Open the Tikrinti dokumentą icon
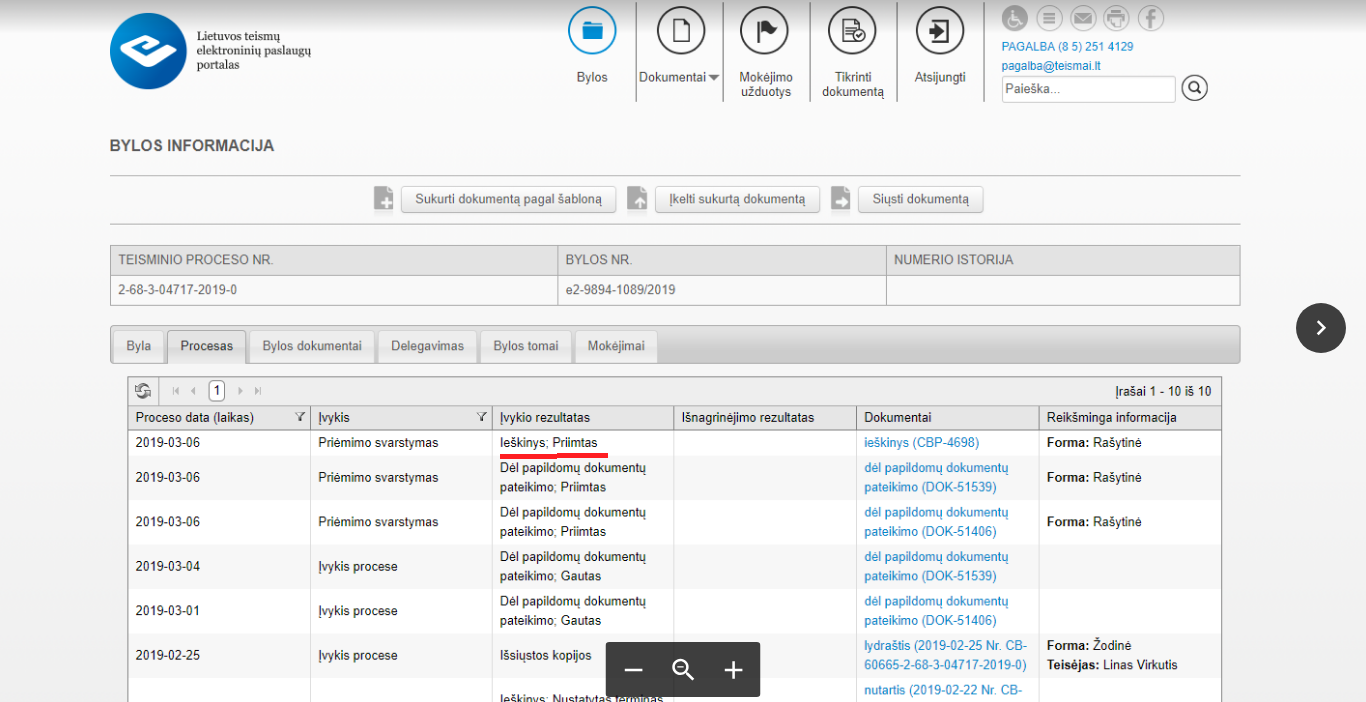 [852, 30]
